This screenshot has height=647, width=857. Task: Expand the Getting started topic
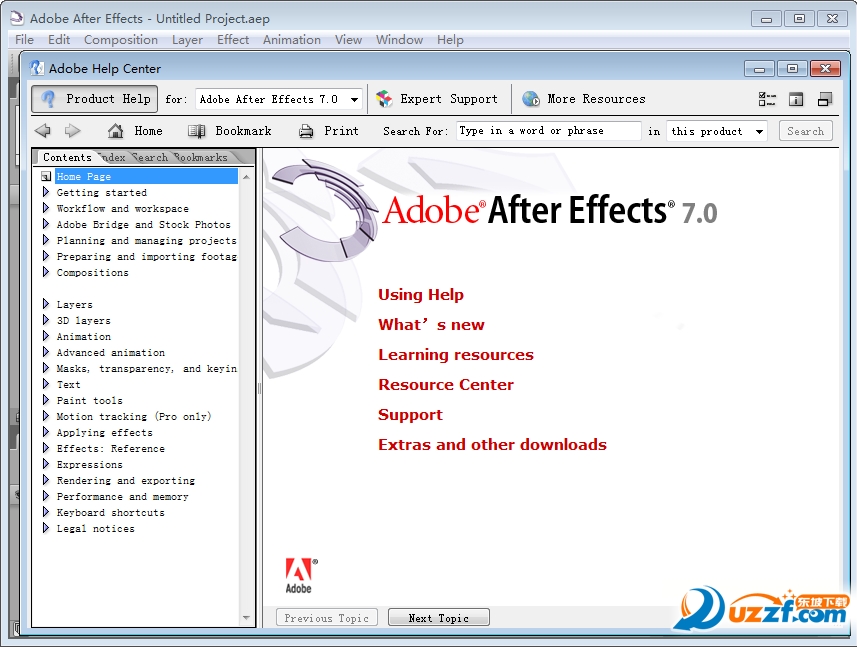pyautogui.click(x=46, y=192)
